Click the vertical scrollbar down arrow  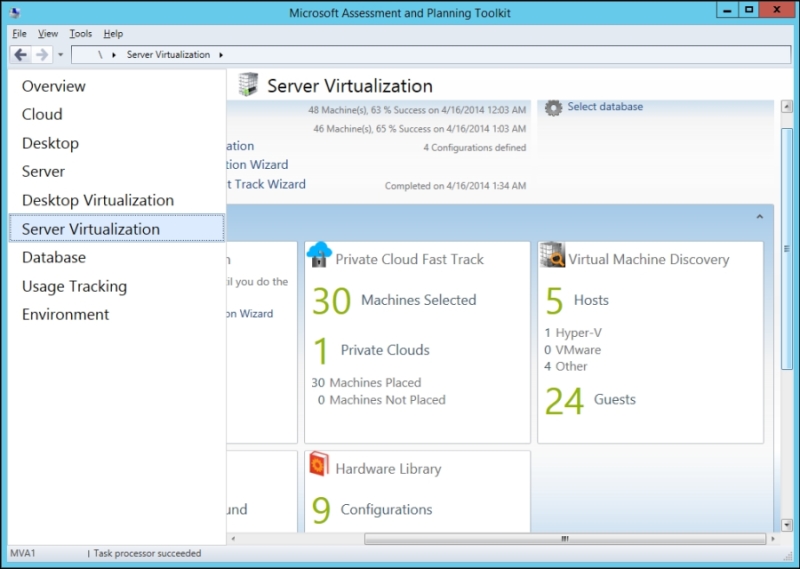(x=787, y=523)
